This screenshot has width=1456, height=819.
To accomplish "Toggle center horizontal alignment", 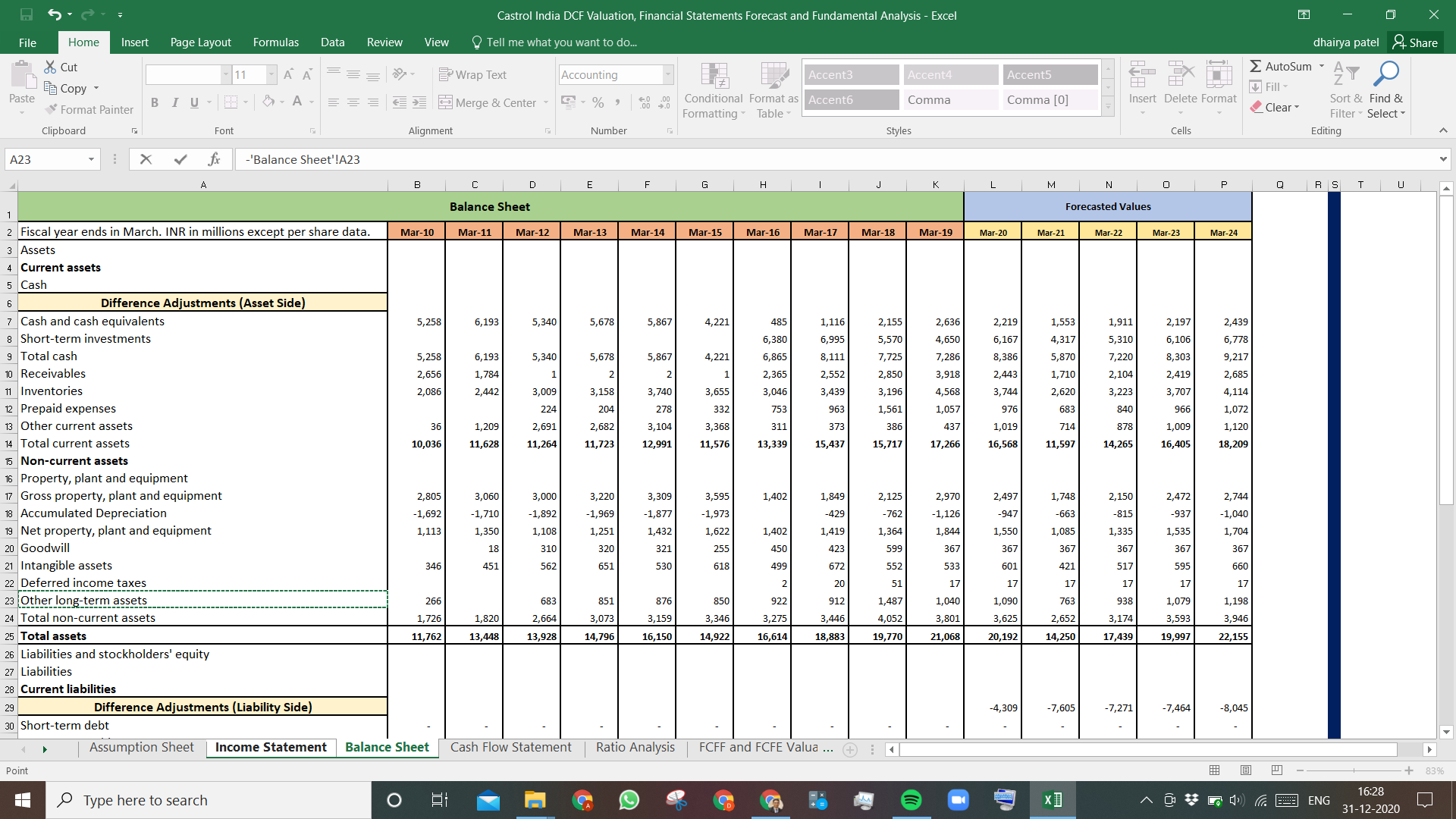I will pos(353,102).
